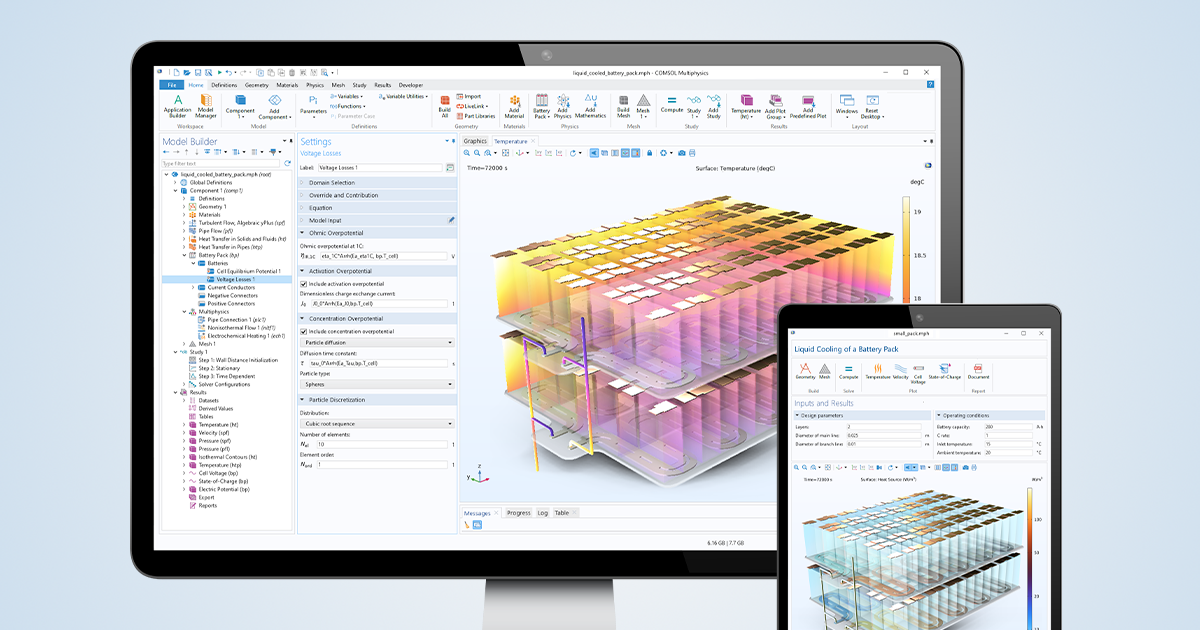
Task: Expand the Equation section
Action: click(377, 208)
